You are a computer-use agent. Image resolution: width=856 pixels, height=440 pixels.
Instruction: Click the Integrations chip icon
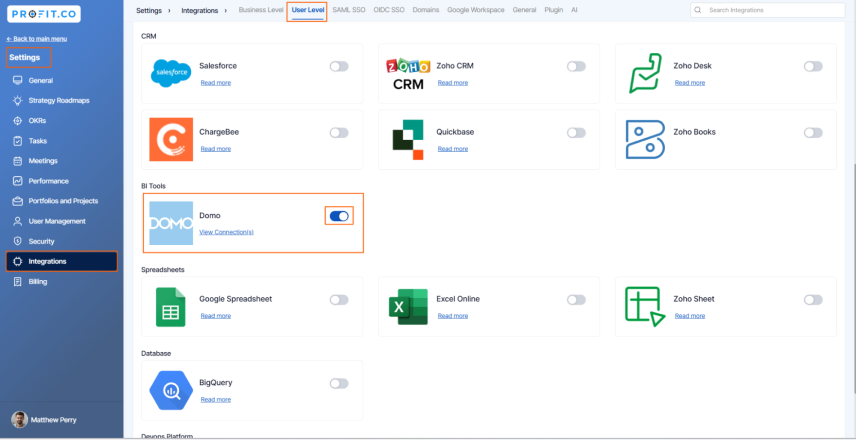(17, 261)
